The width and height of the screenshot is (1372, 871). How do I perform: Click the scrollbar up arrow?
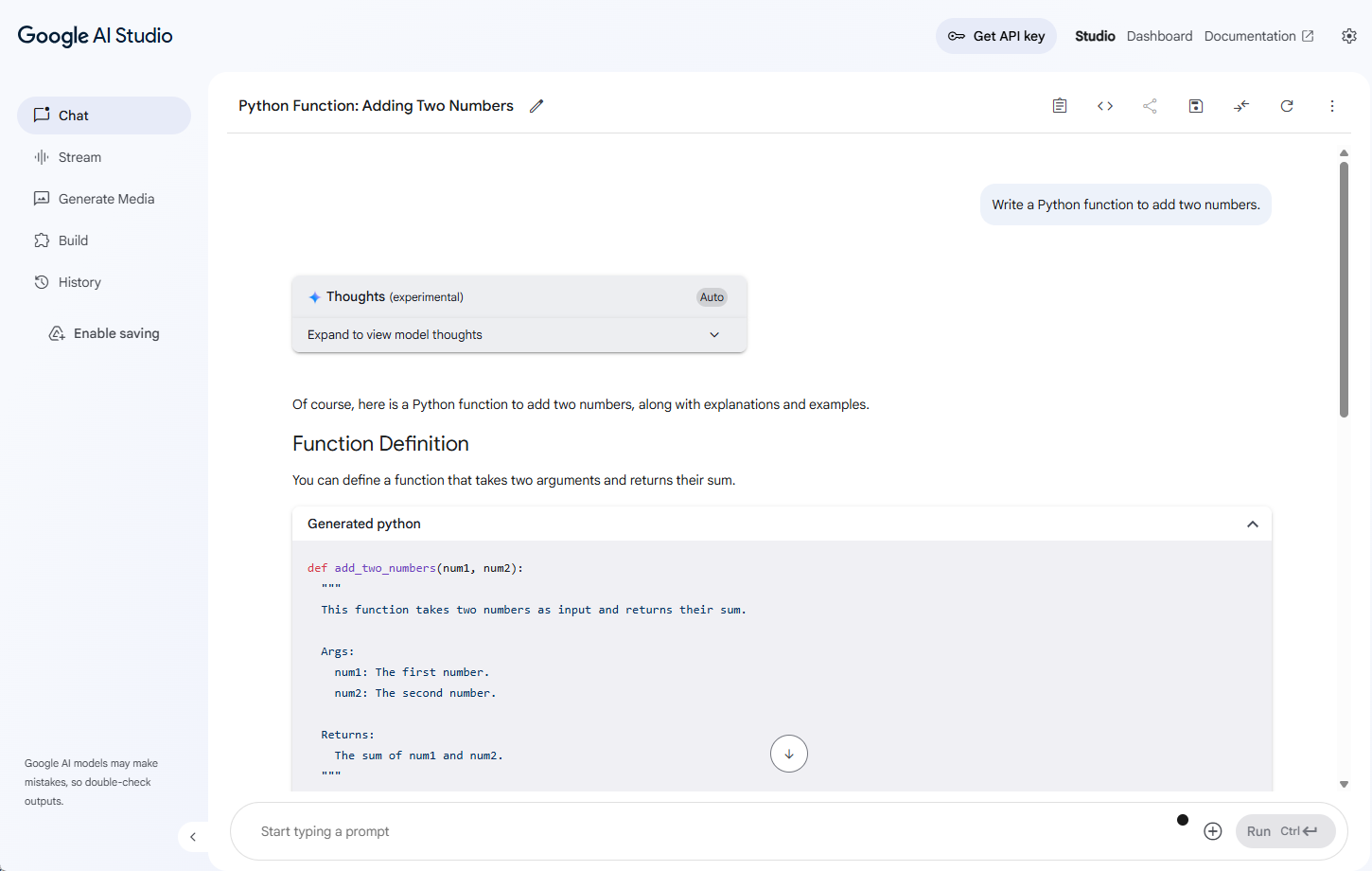pyautogui.click(x=1344, y=152)
